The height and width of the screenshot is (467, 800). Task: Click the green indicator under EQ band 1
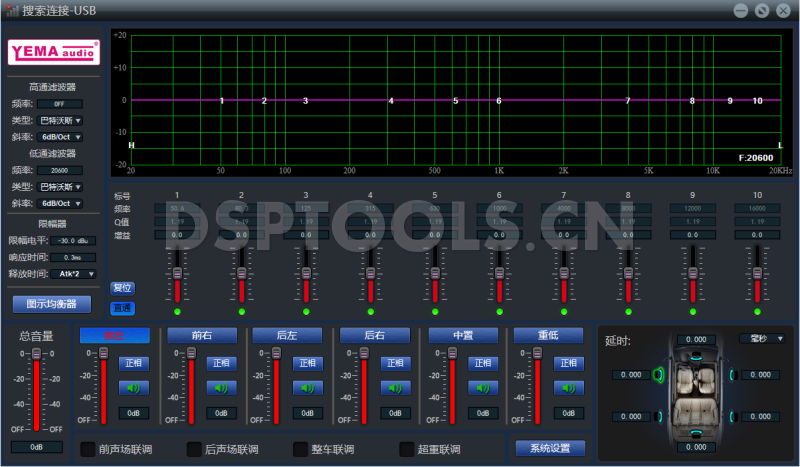click(177, 311)
